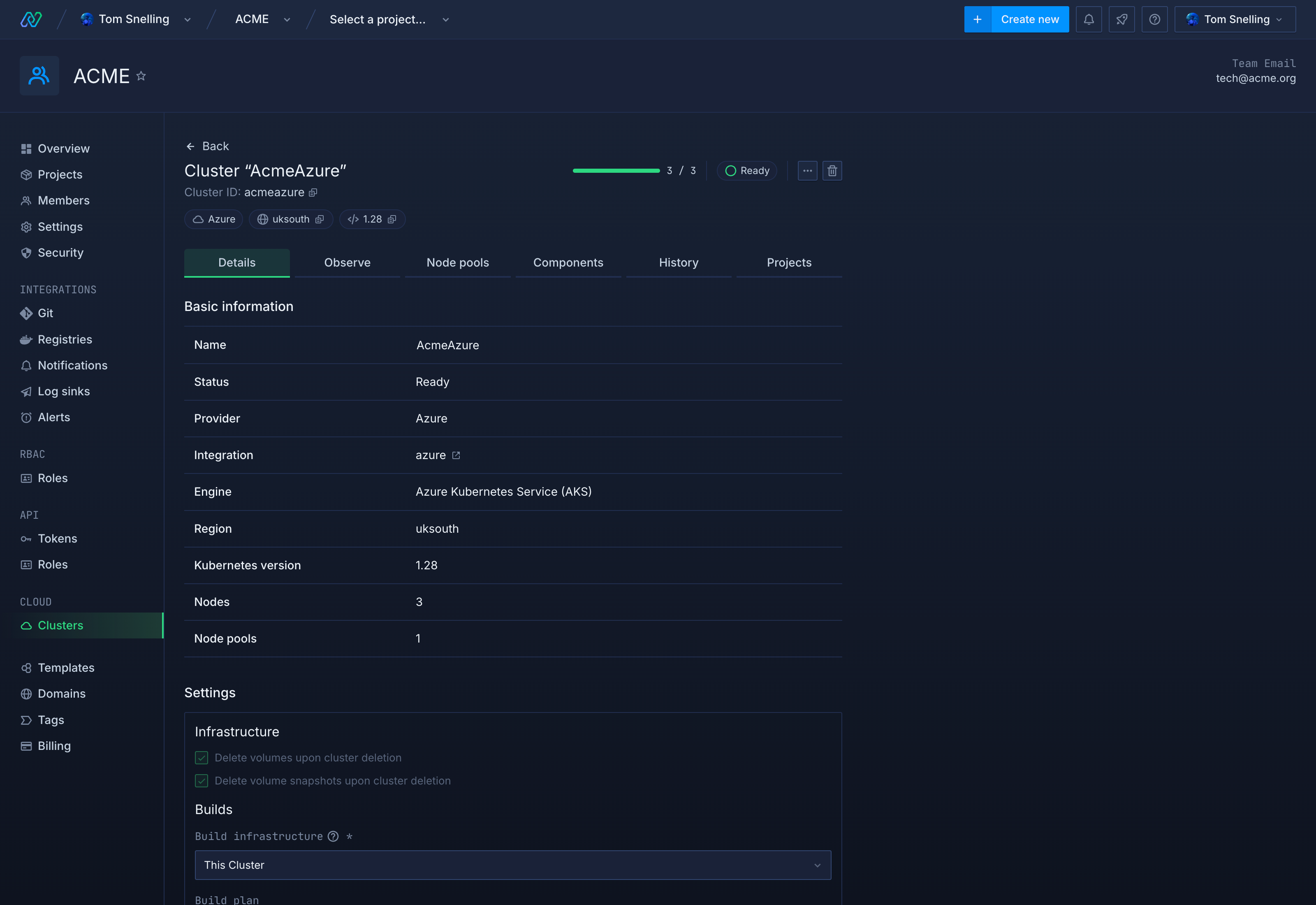Click the green node progress bar
The image size is (1316, 905).
616,171
